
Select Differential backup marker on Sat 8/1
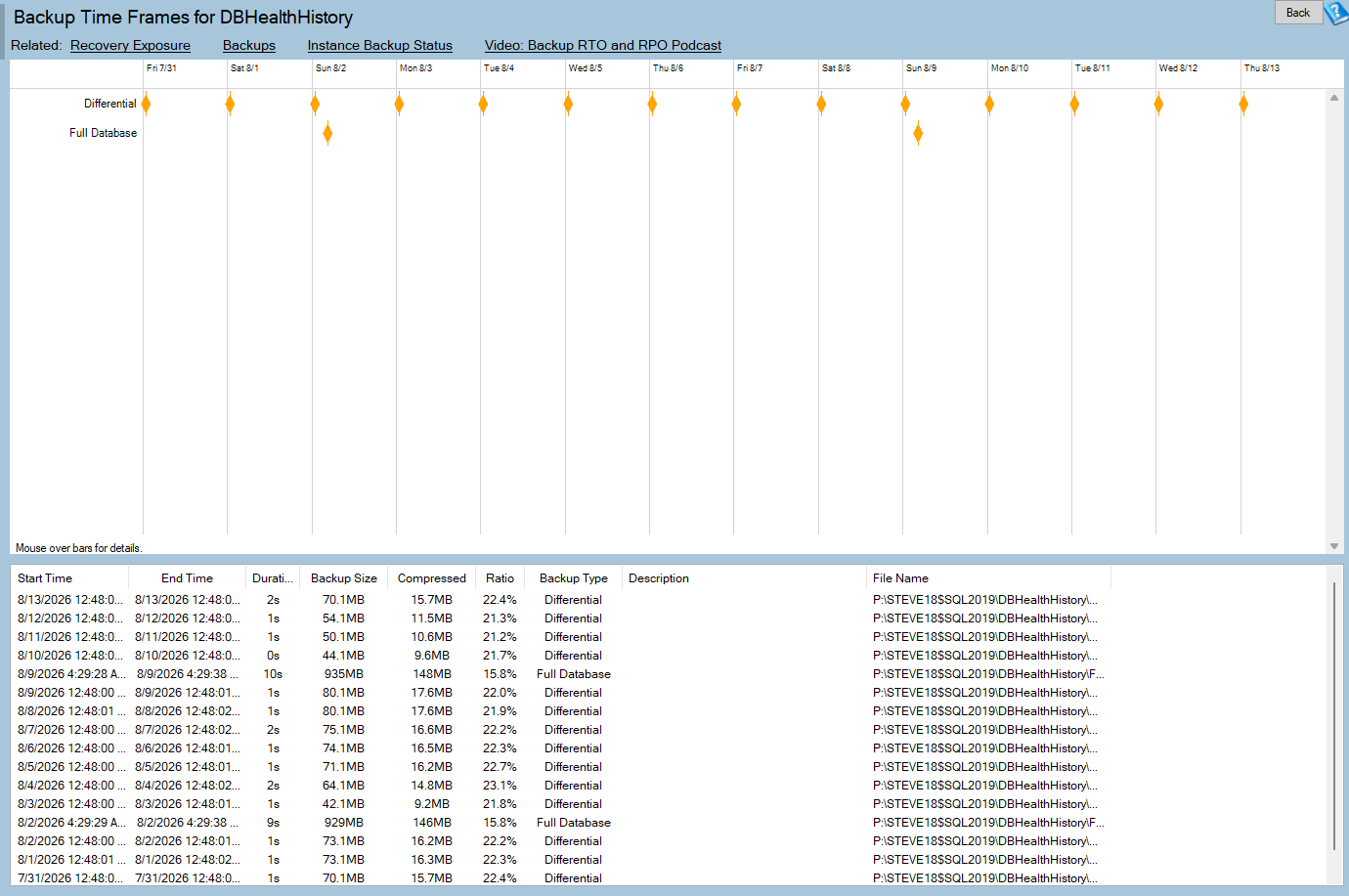click(x=230, y=104)
